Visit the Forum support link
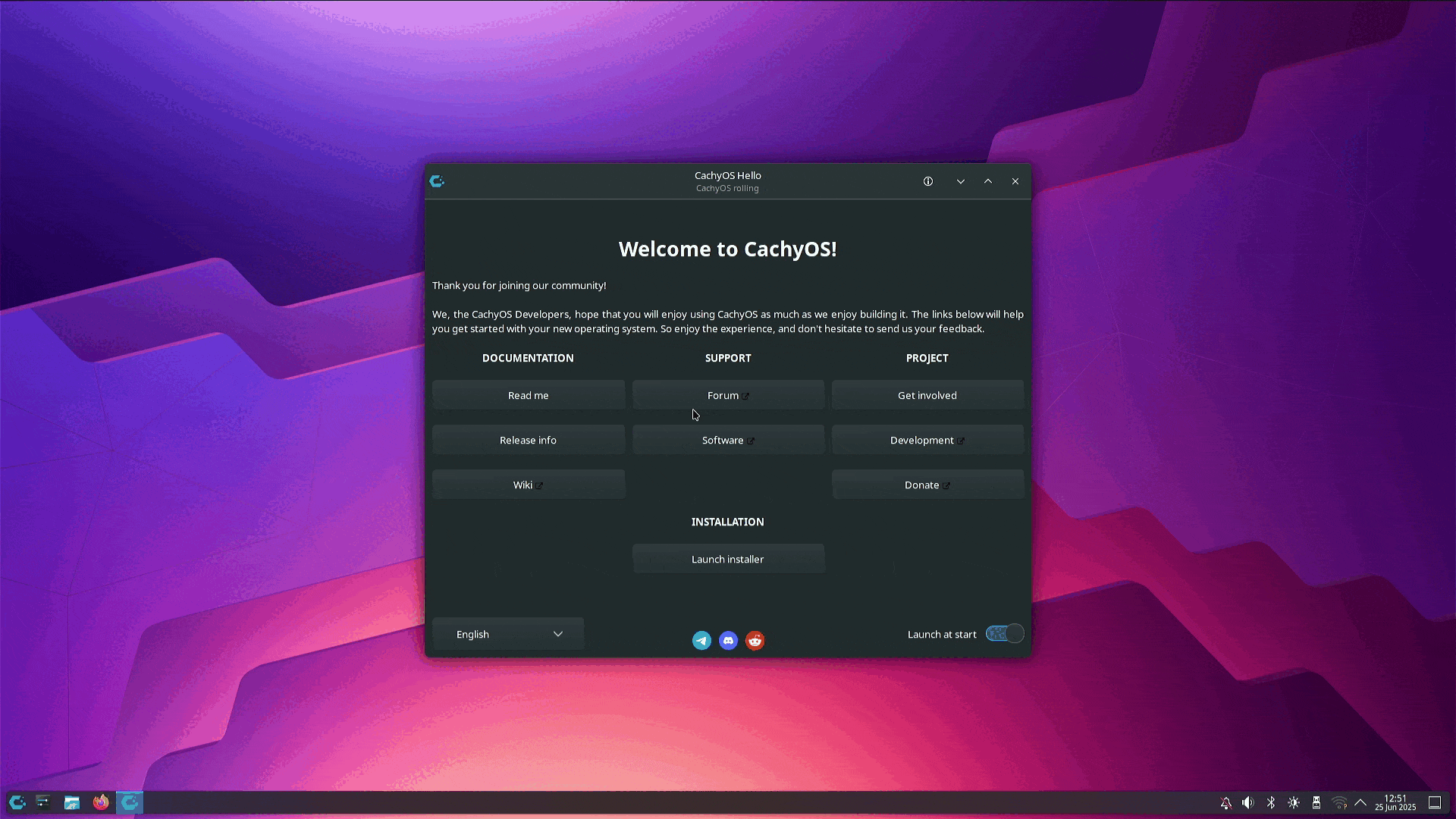The width and height of the screenshot is (1456, 819). coord(728,395)
